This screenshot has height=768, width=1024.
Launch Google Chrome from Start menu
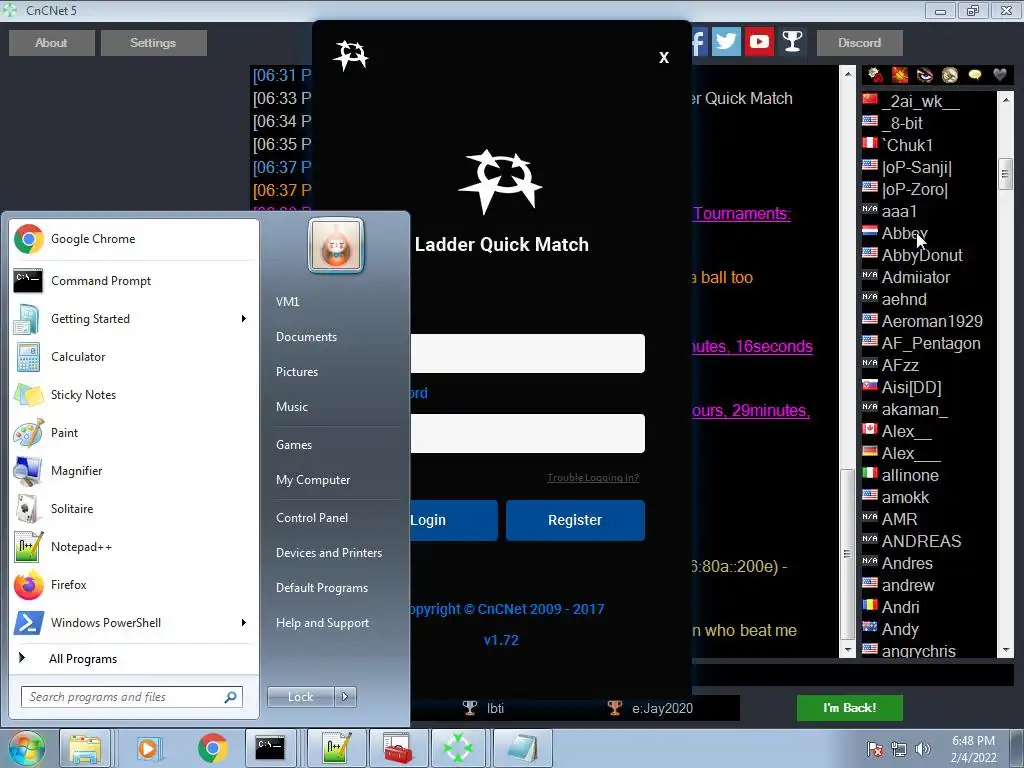(x=133, y=239)
